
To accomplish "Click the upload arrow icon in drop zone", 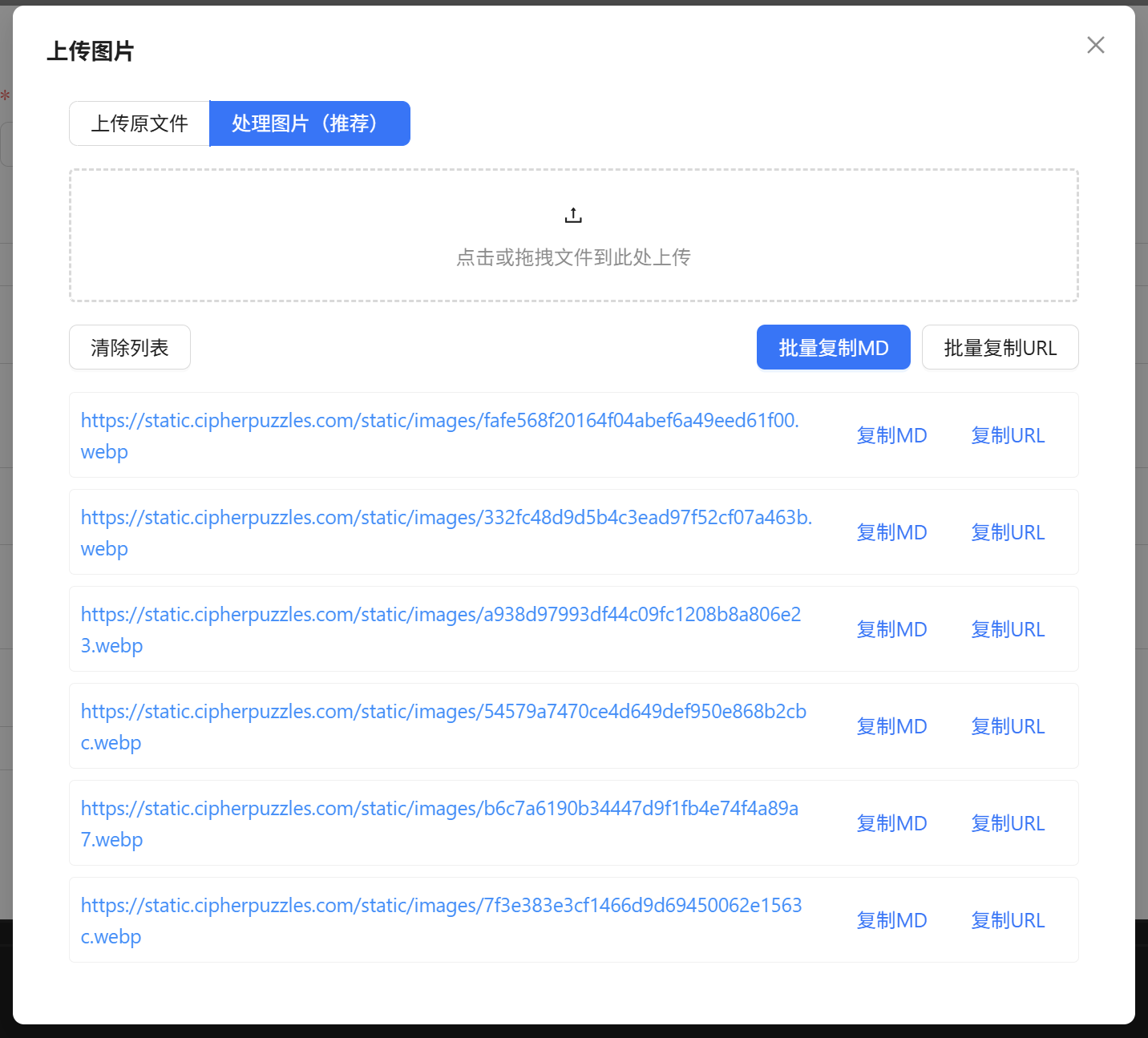I will click(573, 216).
